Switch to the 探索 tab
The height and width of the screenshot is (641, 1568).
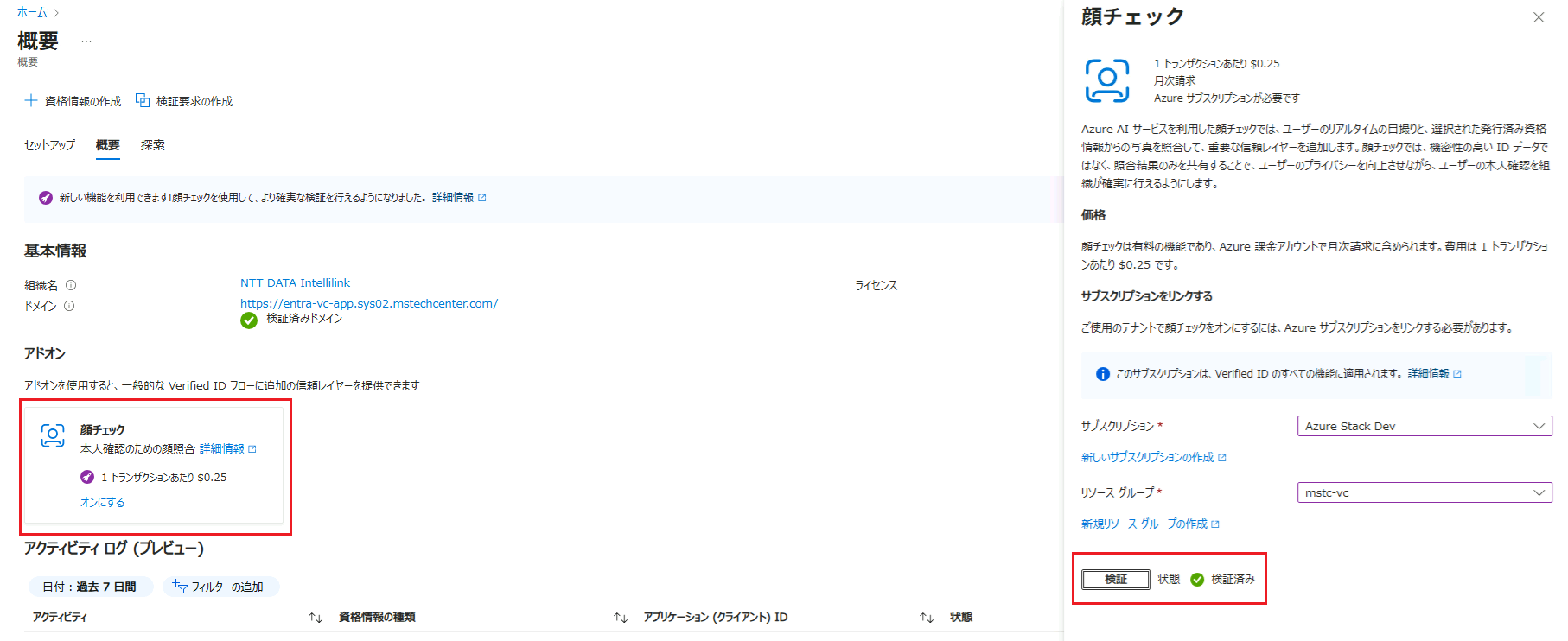(x=152, y=145)
